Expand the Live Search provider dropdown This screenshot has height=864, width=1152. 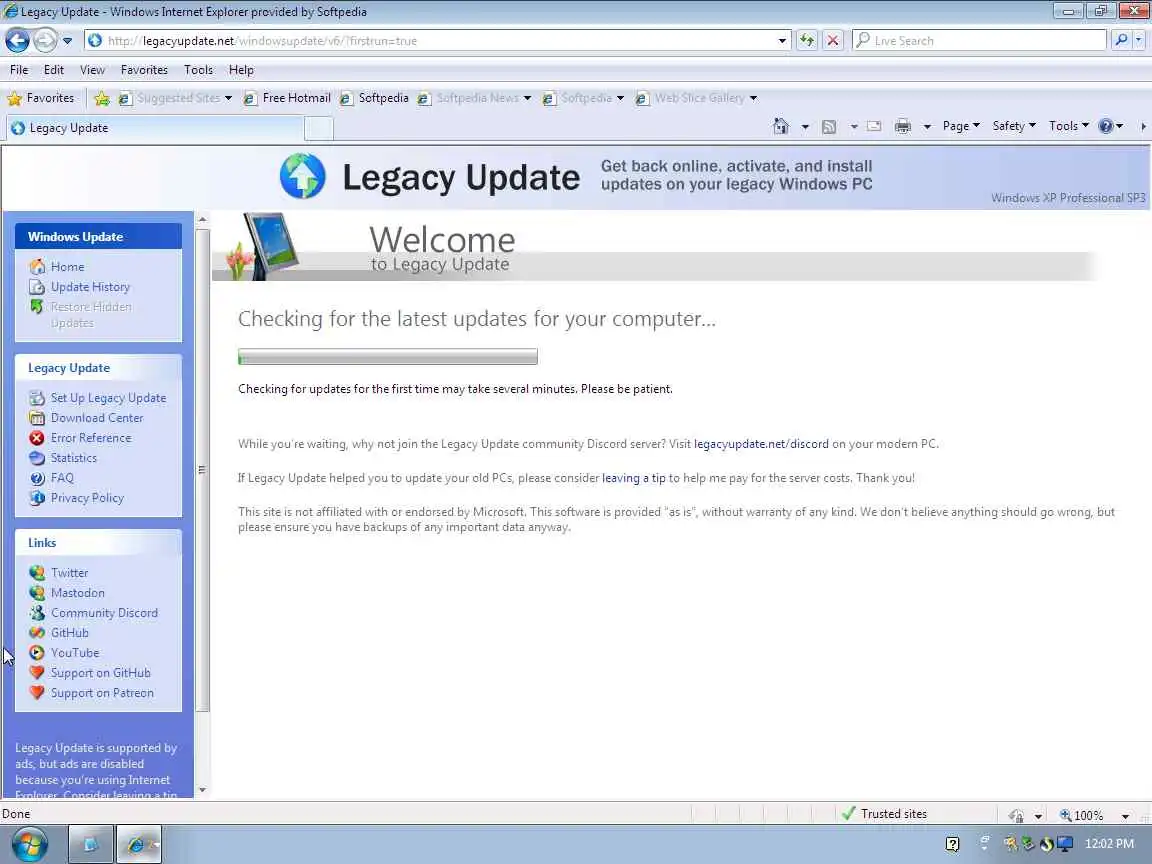click(1139, 40)
